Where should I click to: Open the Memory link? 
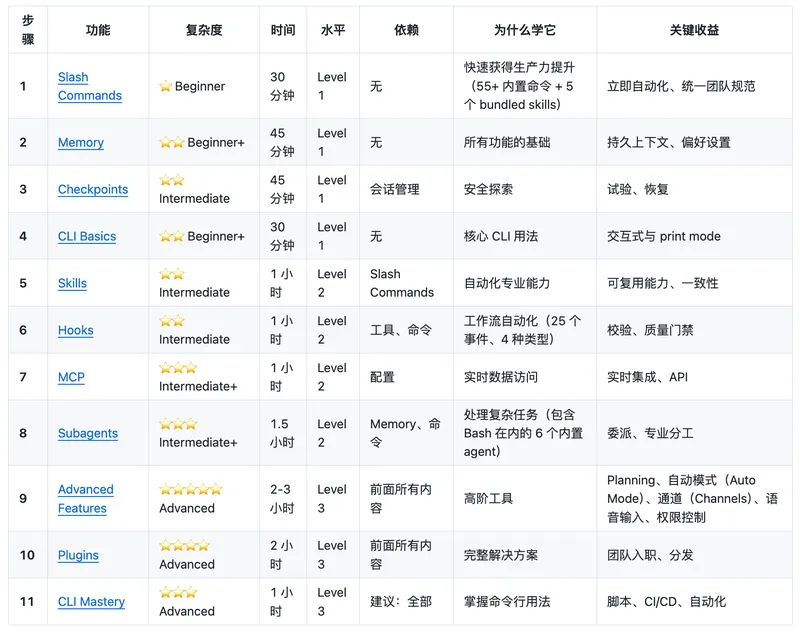(81, 142)
